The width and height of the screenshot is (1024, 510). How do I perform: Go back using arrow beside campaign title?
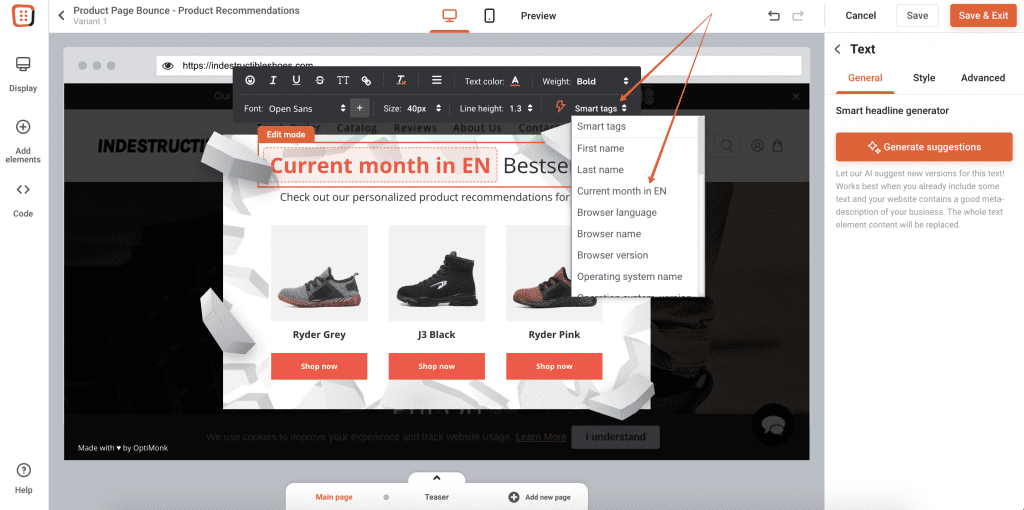pos(61,15)
